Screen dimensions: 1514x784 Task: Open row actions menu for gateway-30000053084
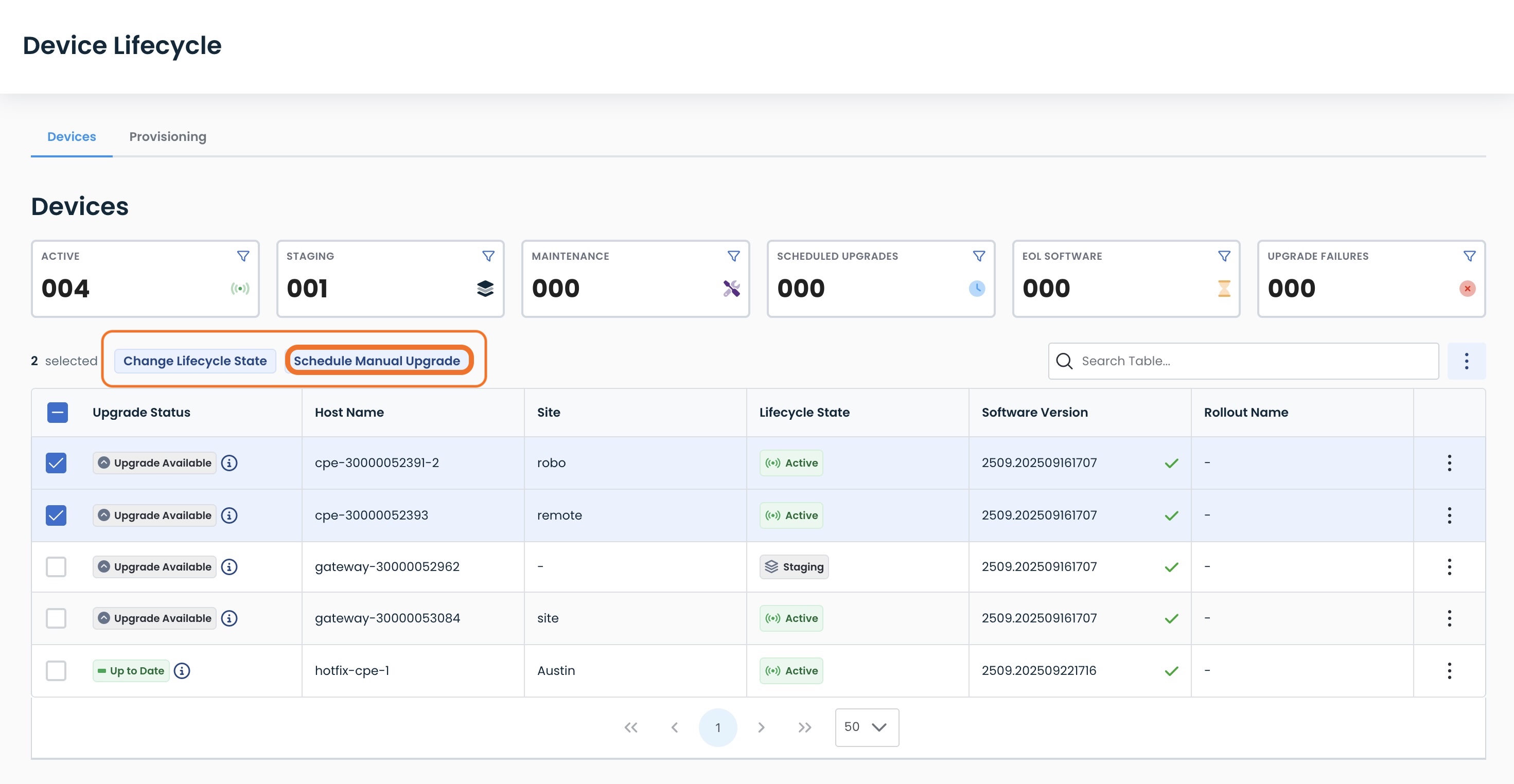click(x=1449, y=618)
